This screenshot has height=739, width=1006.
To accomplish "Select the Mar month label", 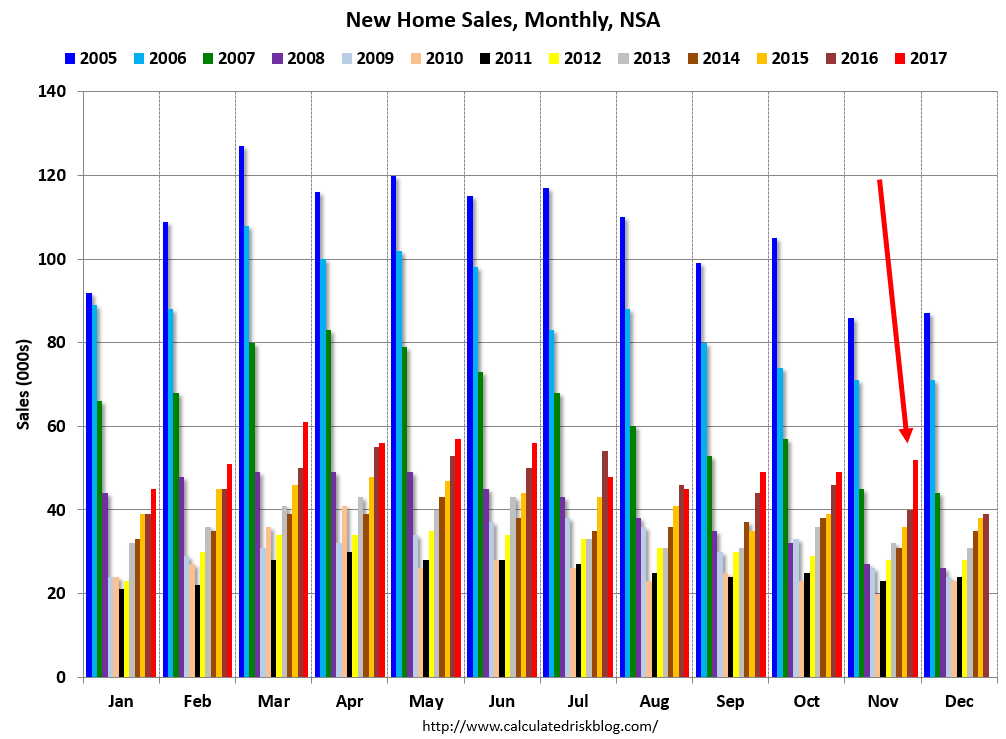I will point(273,701).
